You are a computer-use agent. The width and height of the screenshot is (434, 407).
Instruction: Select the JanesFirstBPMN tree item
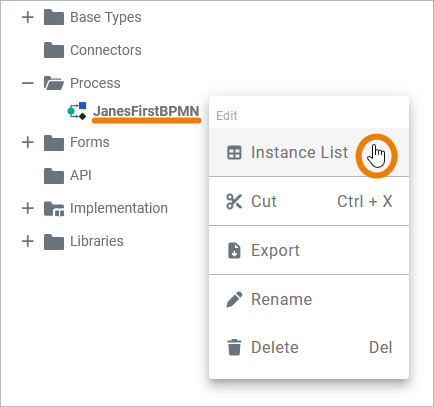click(x=146, y=111)
